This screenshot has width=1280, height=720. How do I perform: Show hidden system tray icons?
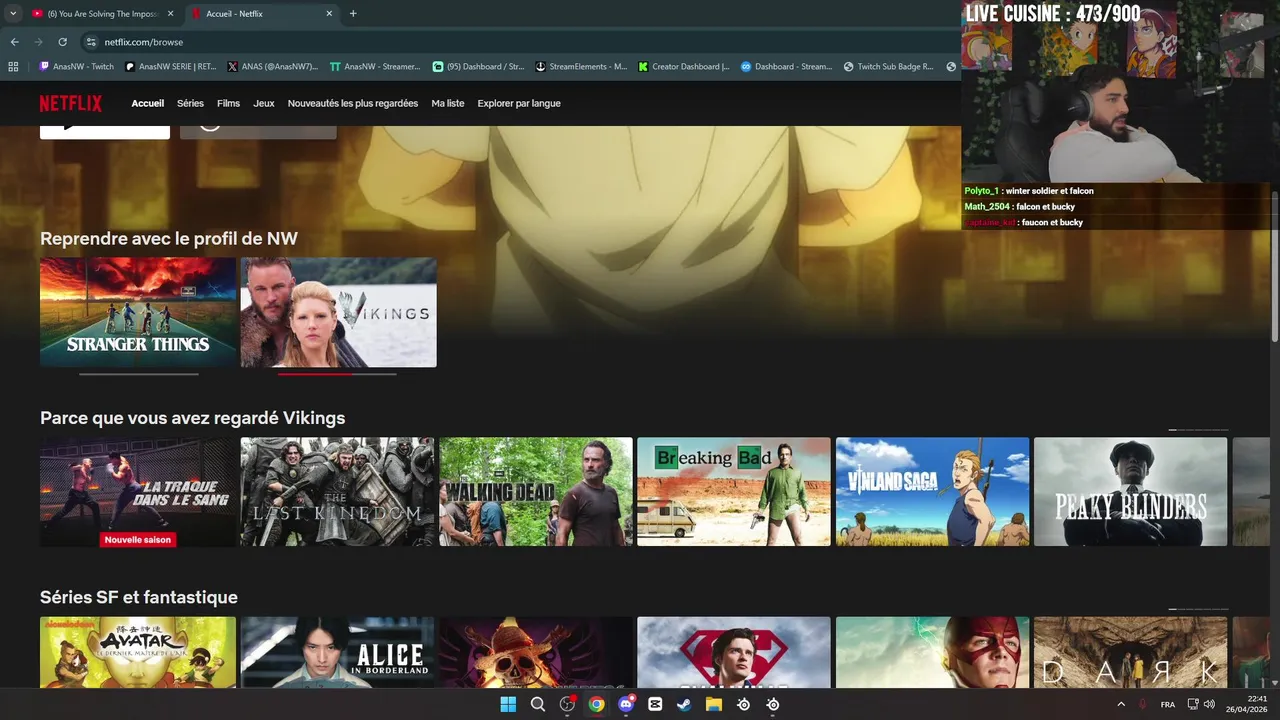[1121, 704]
